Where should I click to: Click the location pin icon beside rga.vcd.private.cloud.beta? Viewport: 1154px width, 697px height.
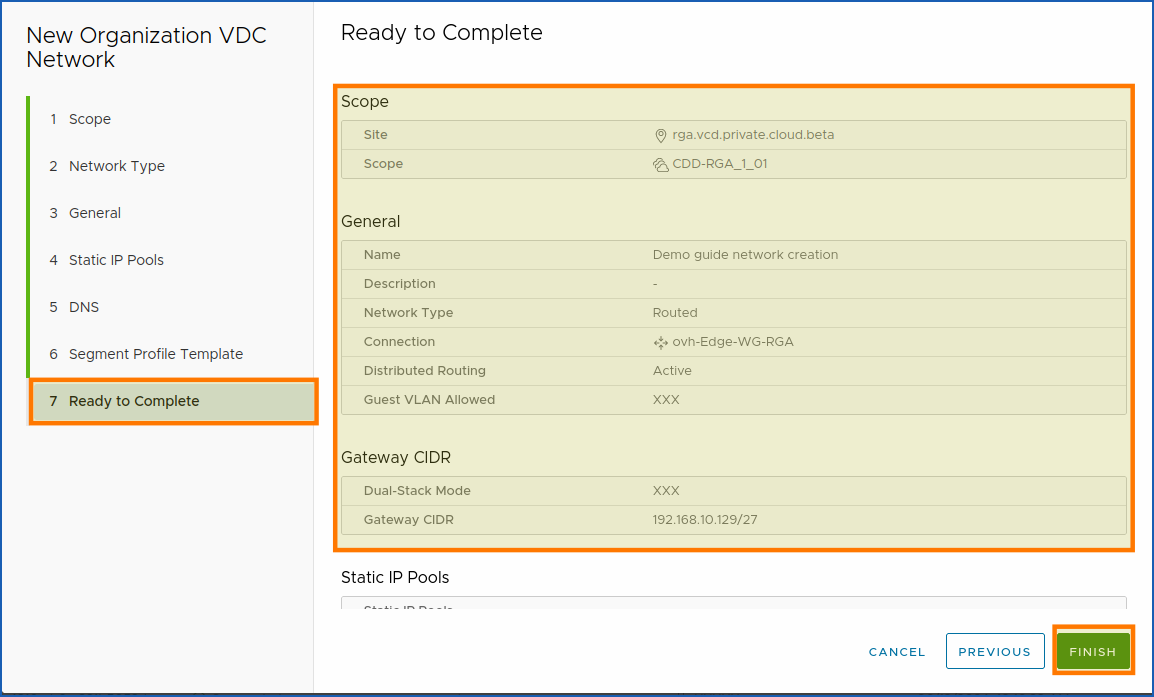(663, 134)
